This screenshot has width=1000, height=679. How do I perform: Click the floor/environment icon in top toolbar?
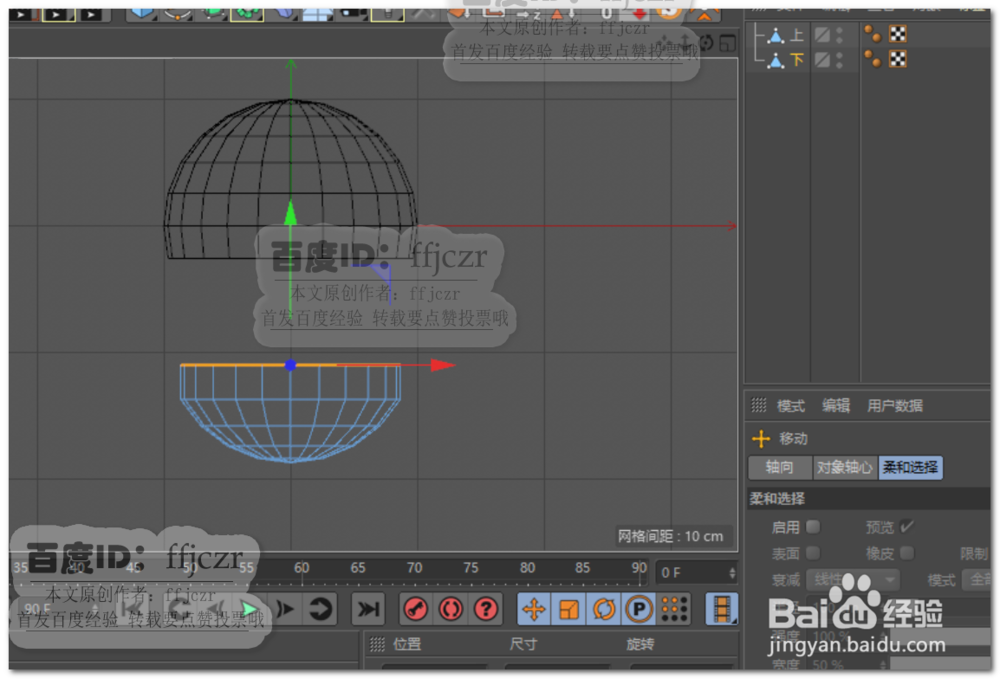(317, 13)
